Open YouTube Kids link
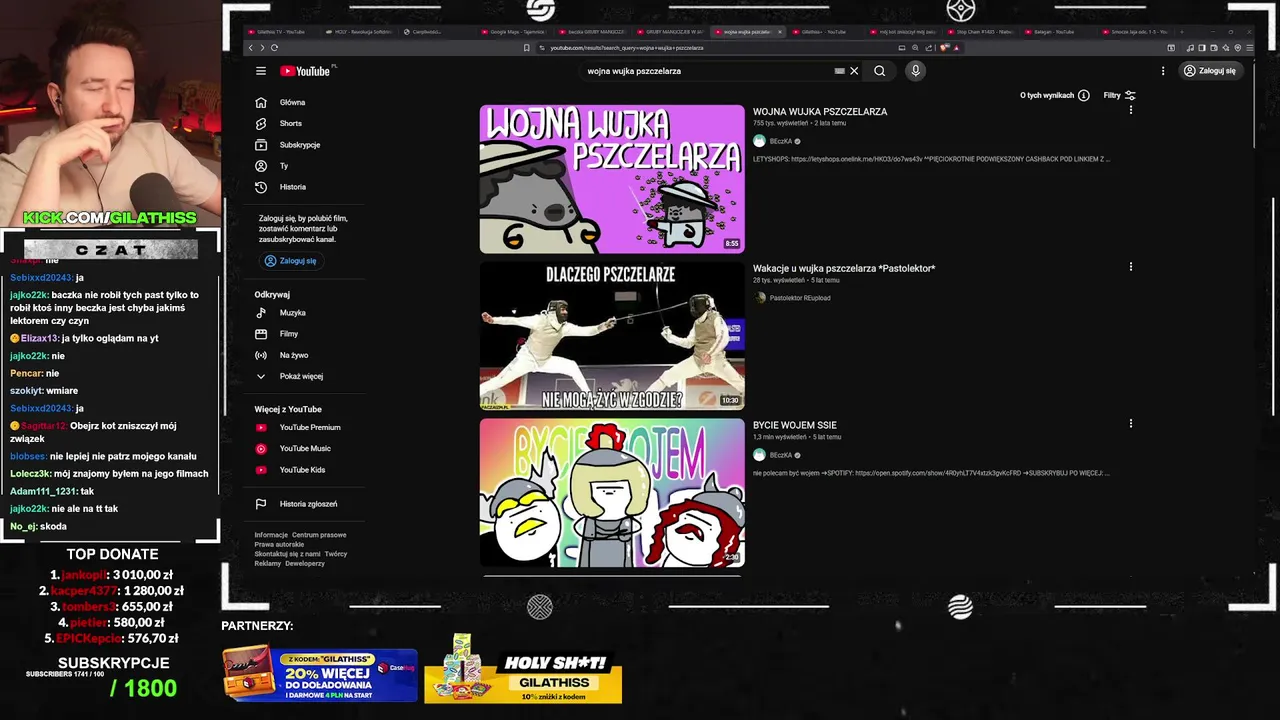This screenshot has height=720, width=1280. 304,470
